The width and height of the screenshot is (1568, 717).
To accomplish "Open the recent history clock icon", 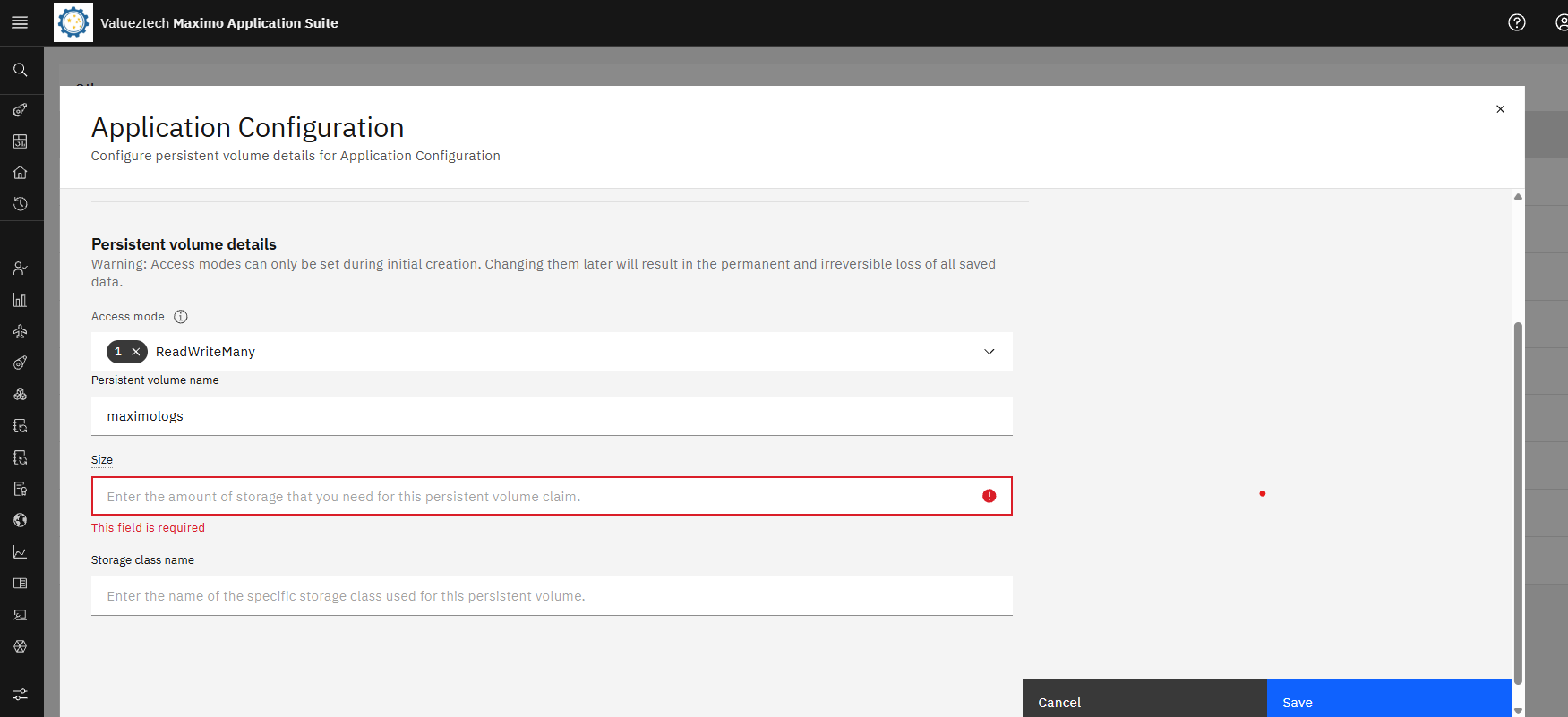I will tap(20, 204).
